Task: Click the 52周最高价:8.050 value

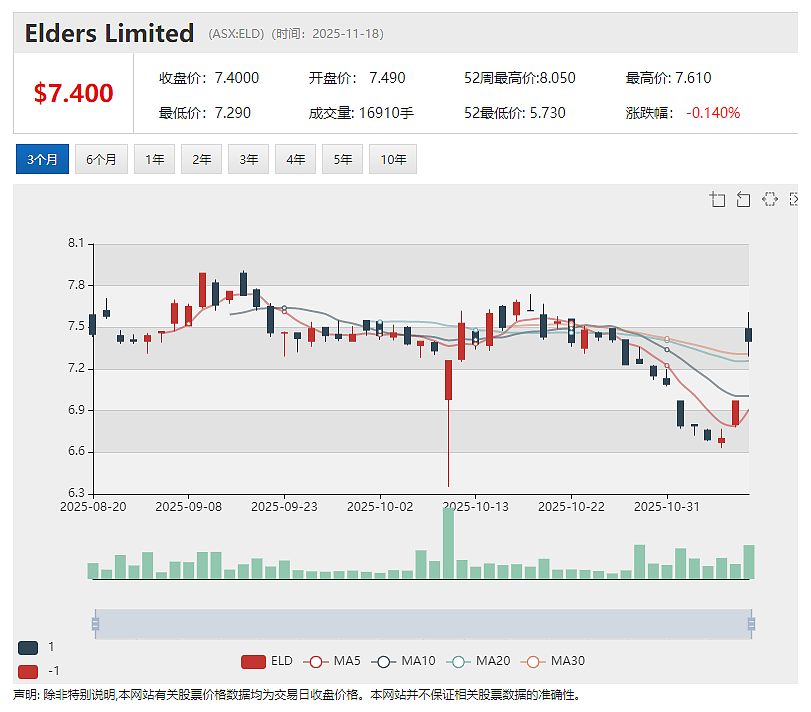Action: 520,78
